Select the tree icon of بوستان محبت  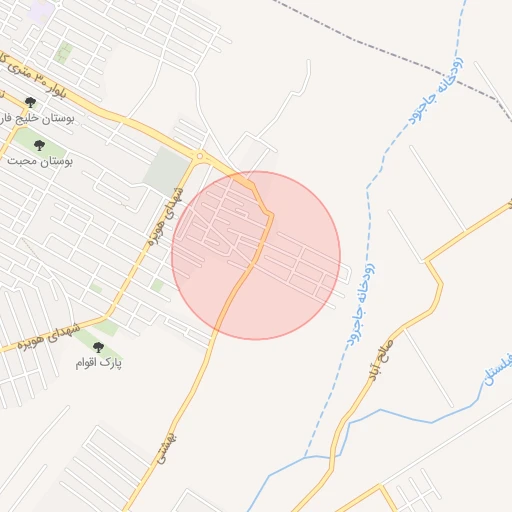[39, 145]
